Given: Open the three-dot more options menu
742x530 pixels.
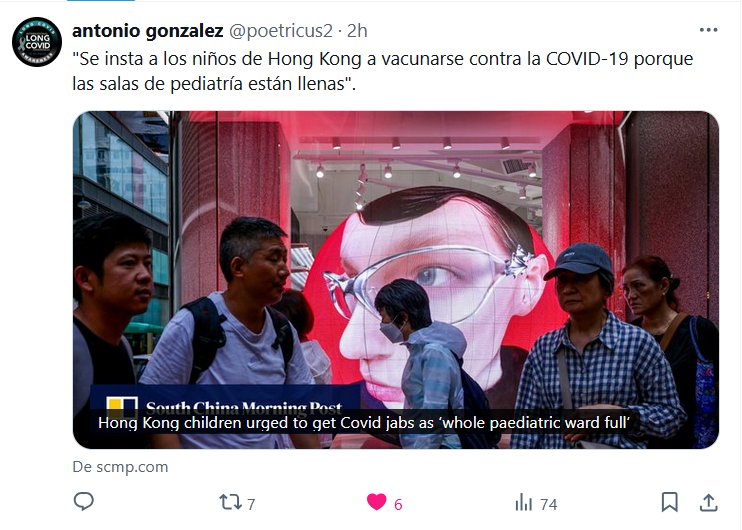Looking at the screenshot, I should (x=708, y=30).
